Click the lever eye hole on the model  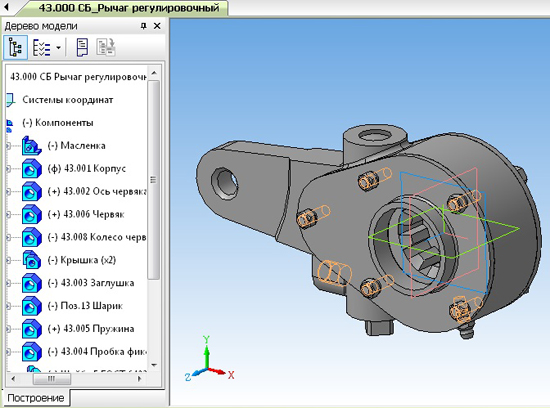coord(225,182)
